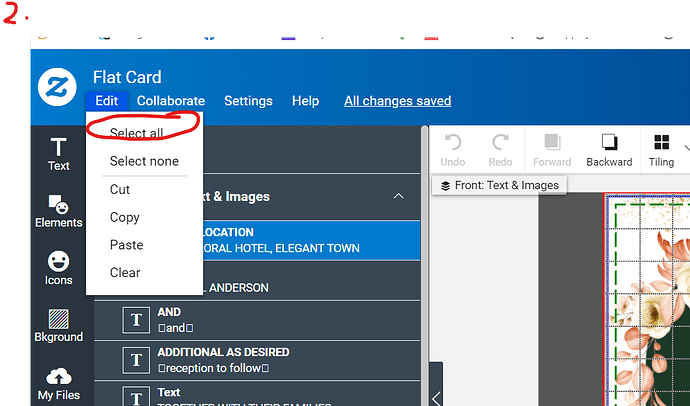Image resolution: width=690 pixels, height=406 pixels.
Task: Choose Select all from Edit menu
Action: [x=144, y=133]
